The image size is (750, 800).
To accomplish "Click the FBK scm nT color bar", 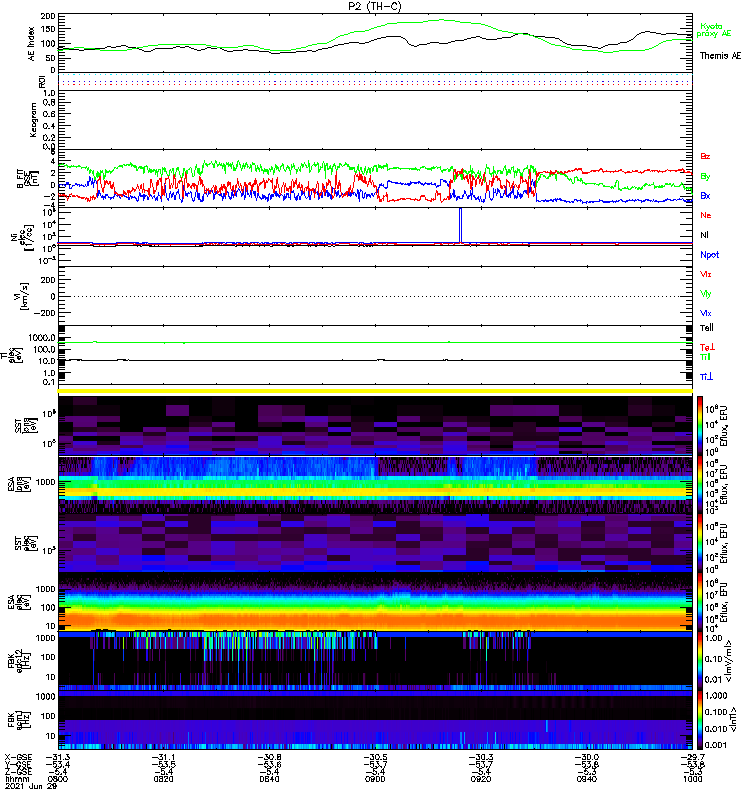I will [x=700, y=719].
